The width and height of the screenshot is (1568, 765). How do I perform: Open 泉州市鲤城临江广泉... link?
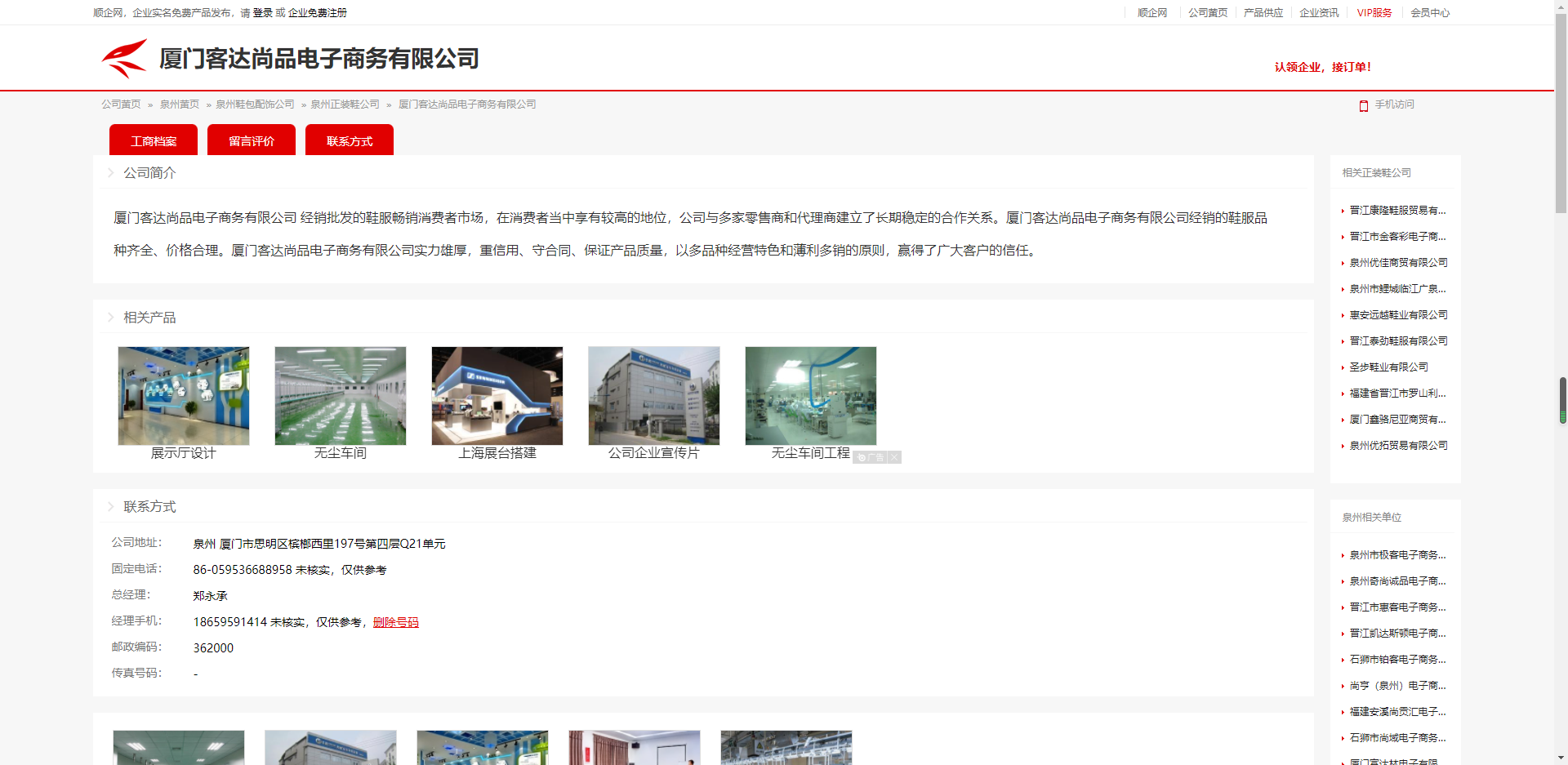(1397, 289)
